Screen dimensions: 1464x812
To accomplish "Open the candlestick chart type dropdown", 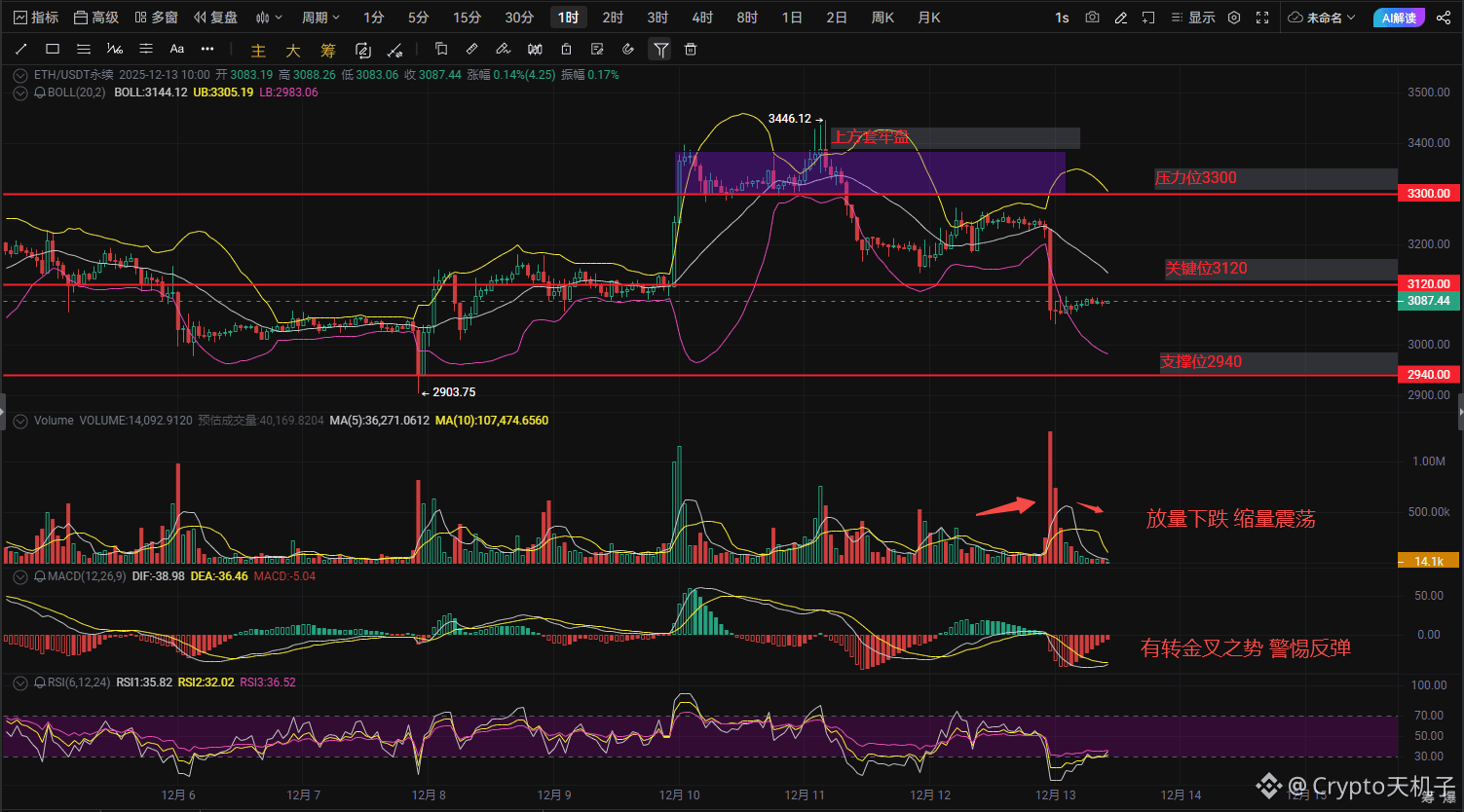I will point(269,18).
